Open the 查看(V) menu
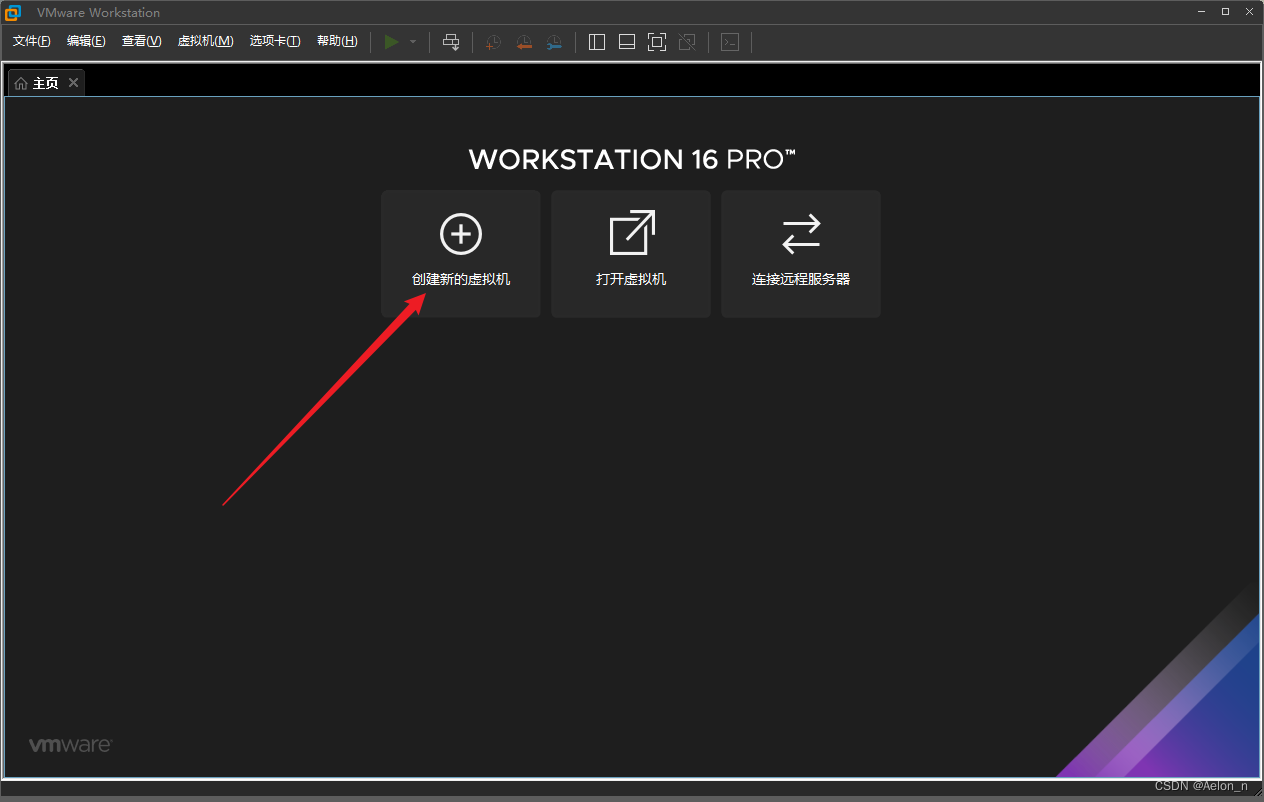This screenshot has width=1264, height=802. coord(141,41)
